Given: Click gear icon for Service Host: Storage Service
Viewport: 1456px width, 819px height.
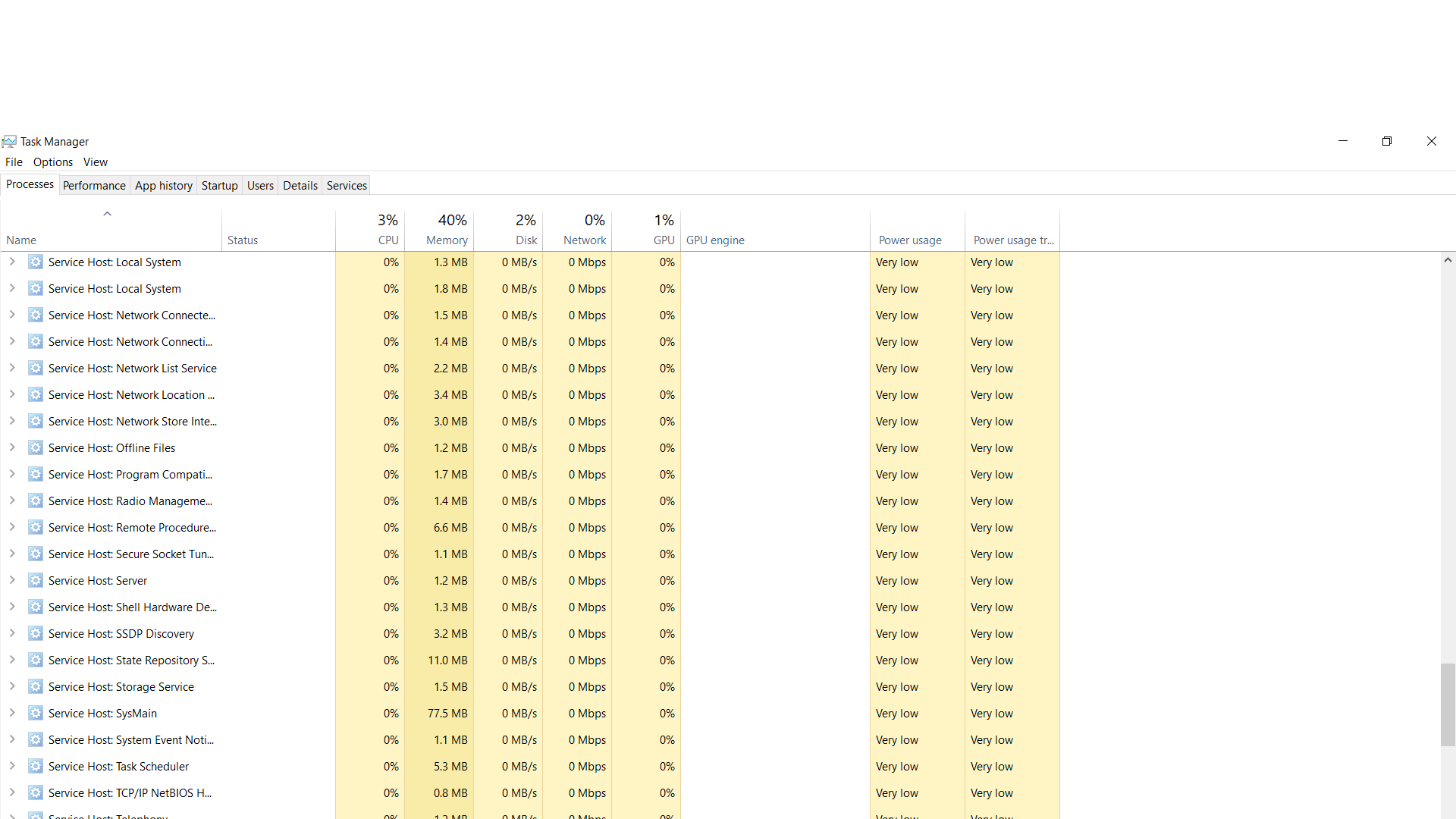Looking at the screenshot, I should [36, 687].
